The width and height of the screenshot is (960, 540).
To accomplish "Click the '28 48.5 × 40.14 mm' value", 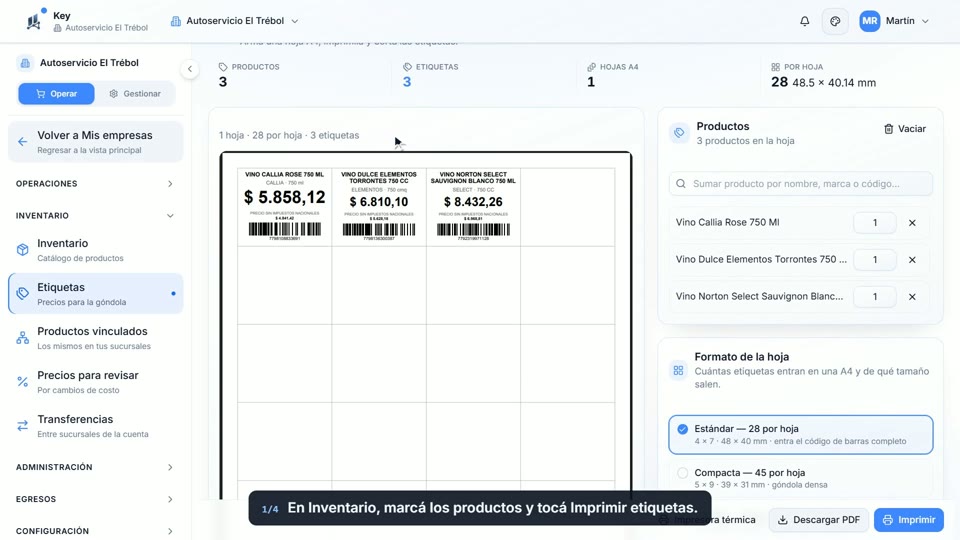I will click(823, 82).
